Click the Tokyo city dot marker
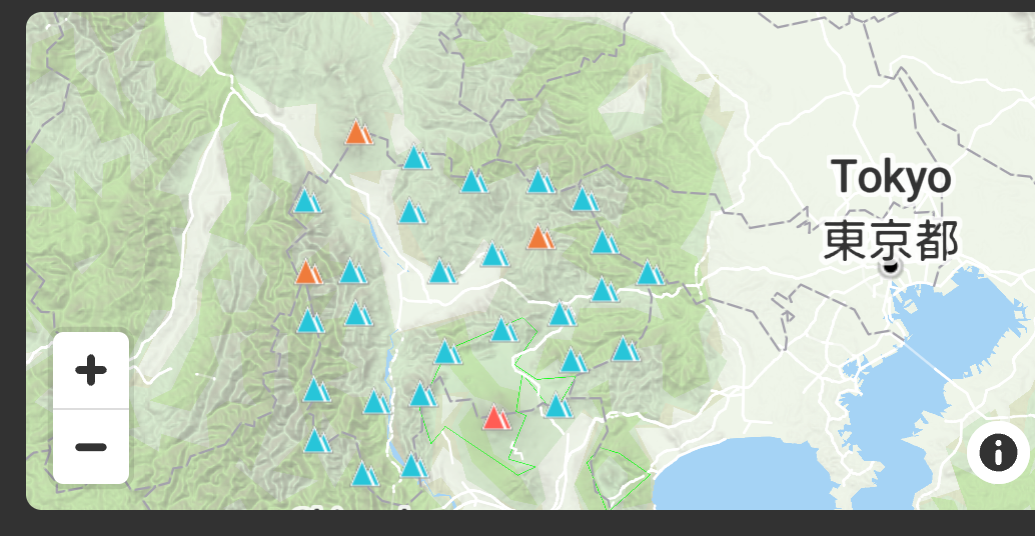Screen dimensions: 1035x536 (891, 267)
